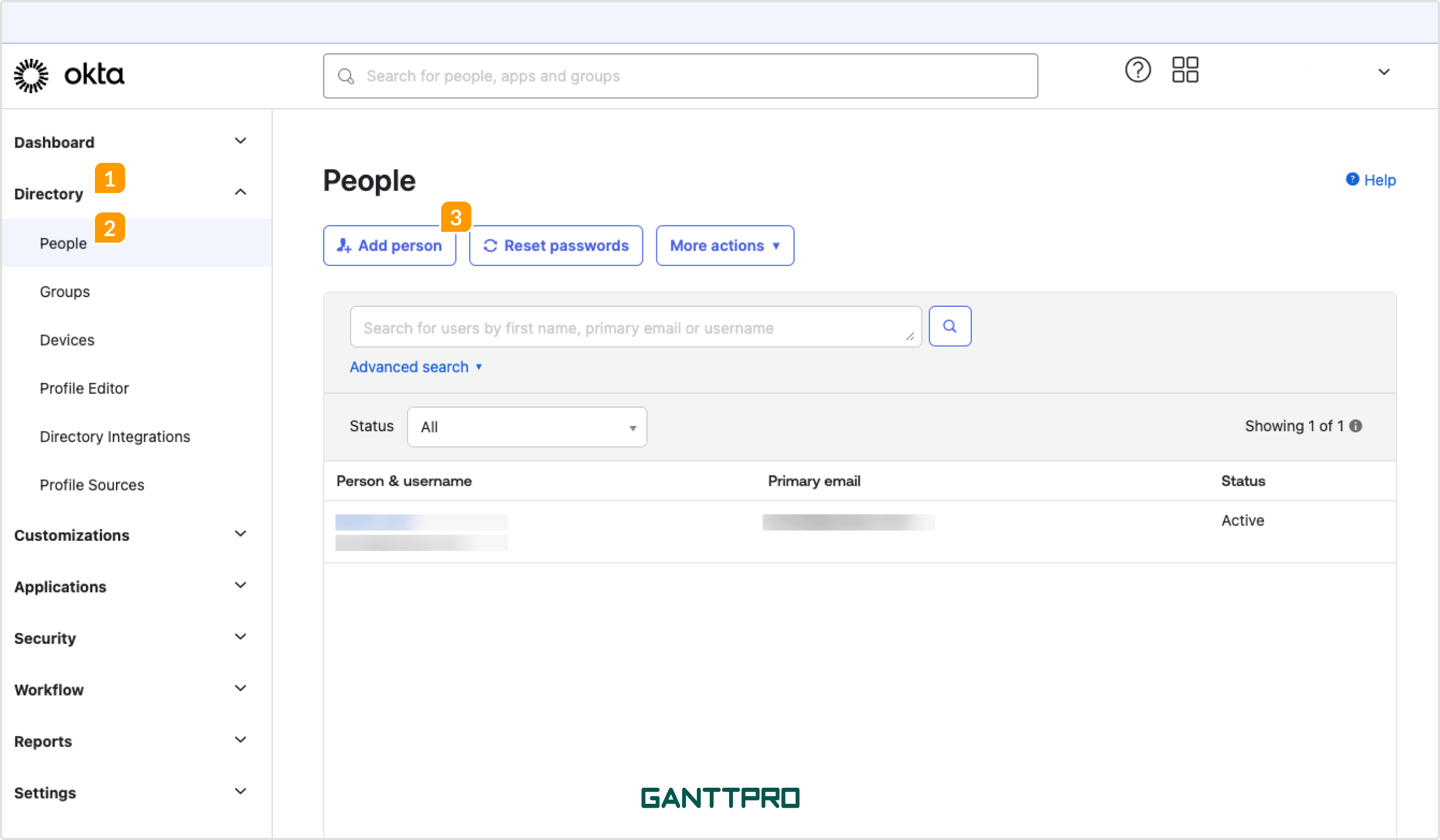The height and width of the screenshot is (840, 1440).
Task: Click the Status column header
Action: click(x=1243, y=481)
